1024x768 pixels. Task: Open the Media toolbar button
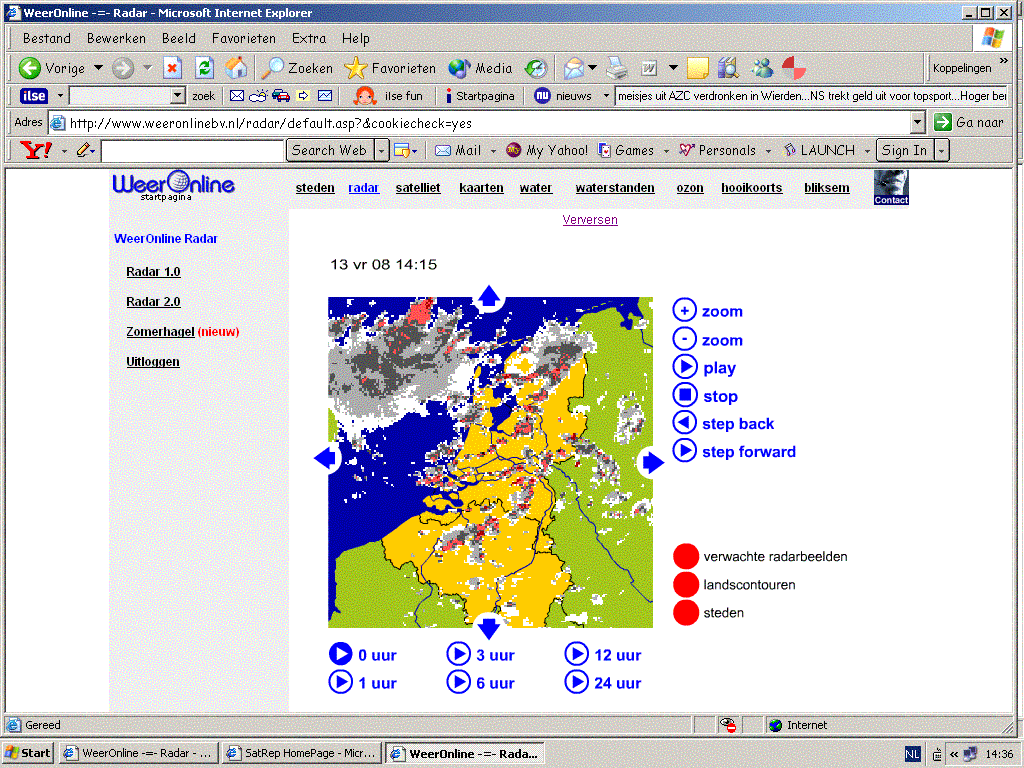(481, 68)
